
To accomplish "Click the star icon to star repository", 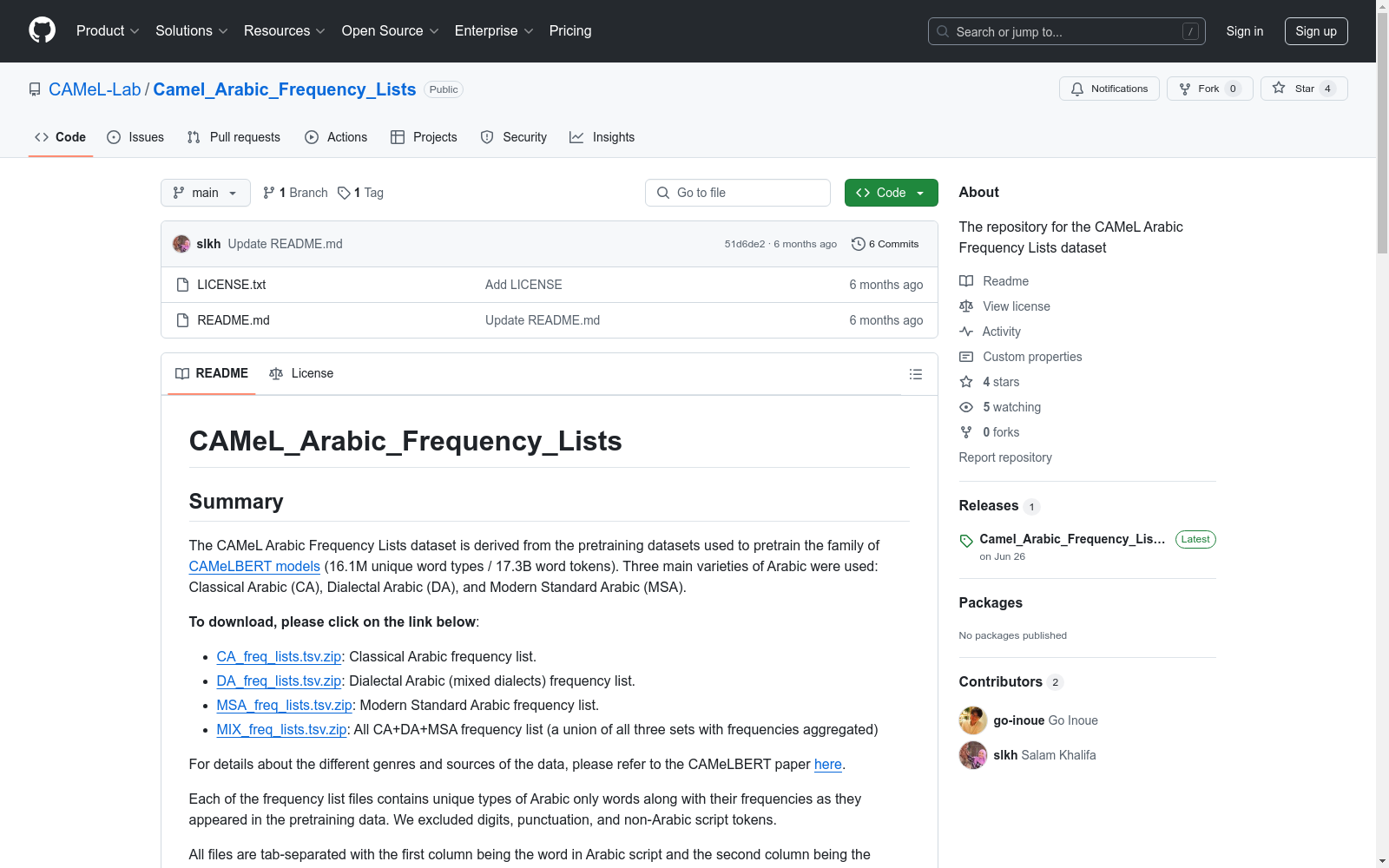I will (x=1279, y=88).
